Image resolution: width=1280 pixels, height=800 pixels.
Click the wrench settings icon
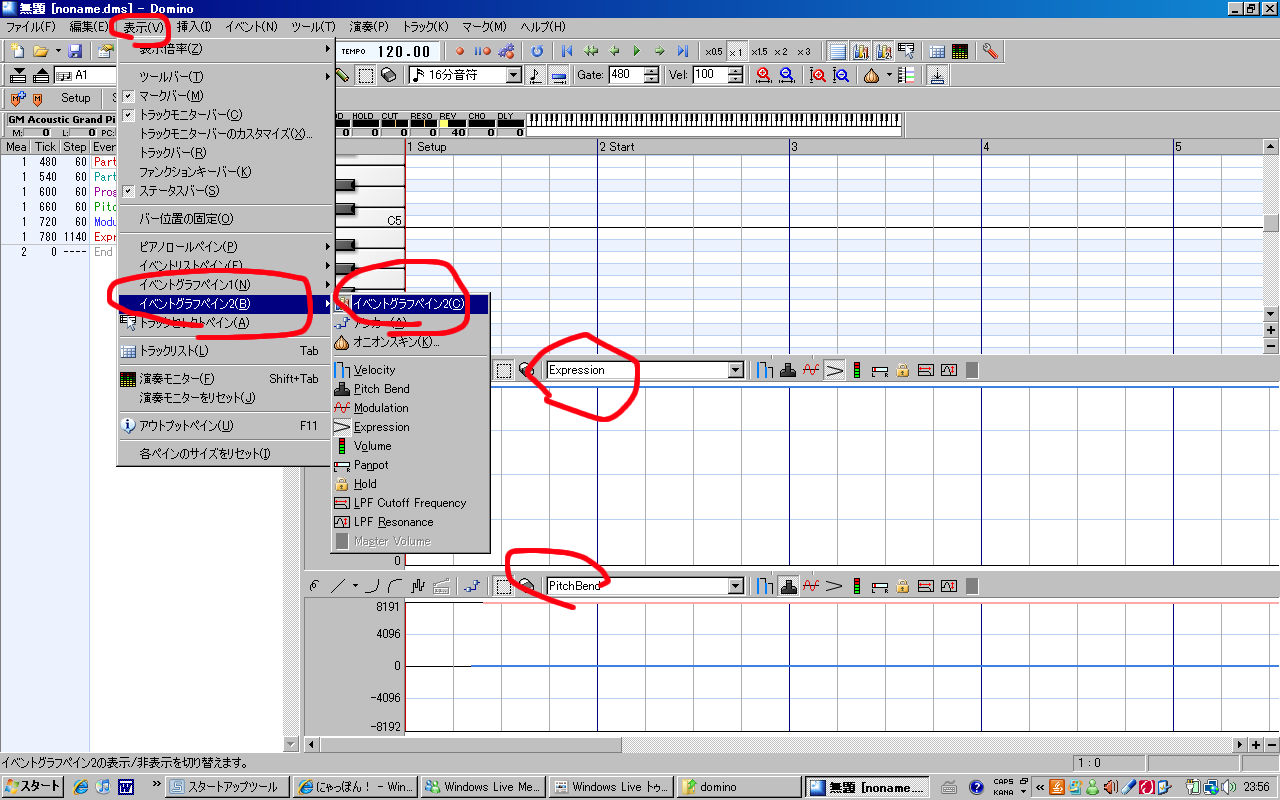[990, 51]
